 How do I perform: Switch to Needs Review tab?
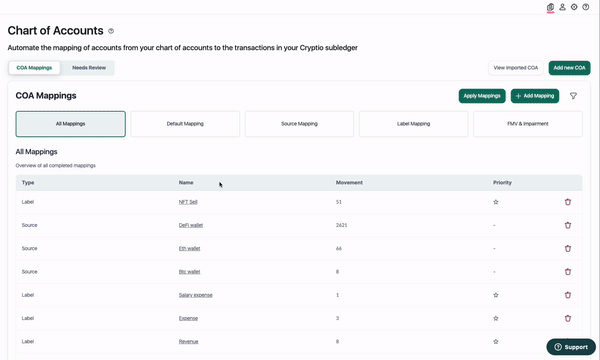(89, 68)
